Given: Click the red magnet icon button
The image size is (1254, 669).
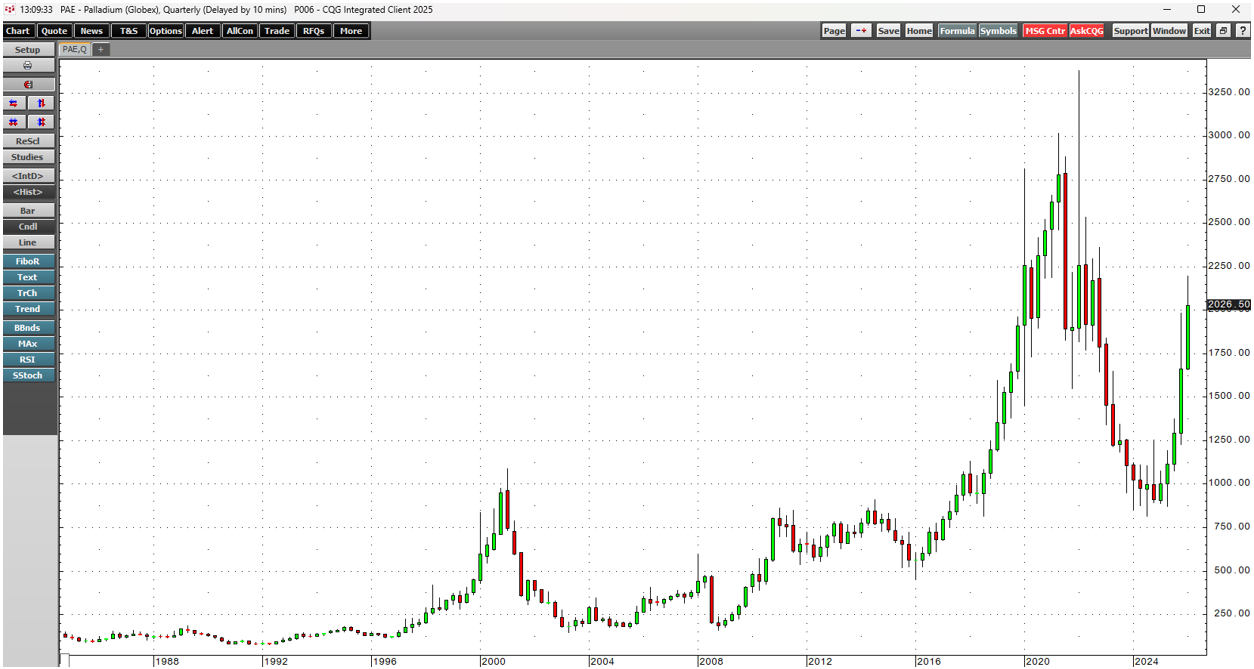Looking at the screenshot, I should (x=28, y=85).
